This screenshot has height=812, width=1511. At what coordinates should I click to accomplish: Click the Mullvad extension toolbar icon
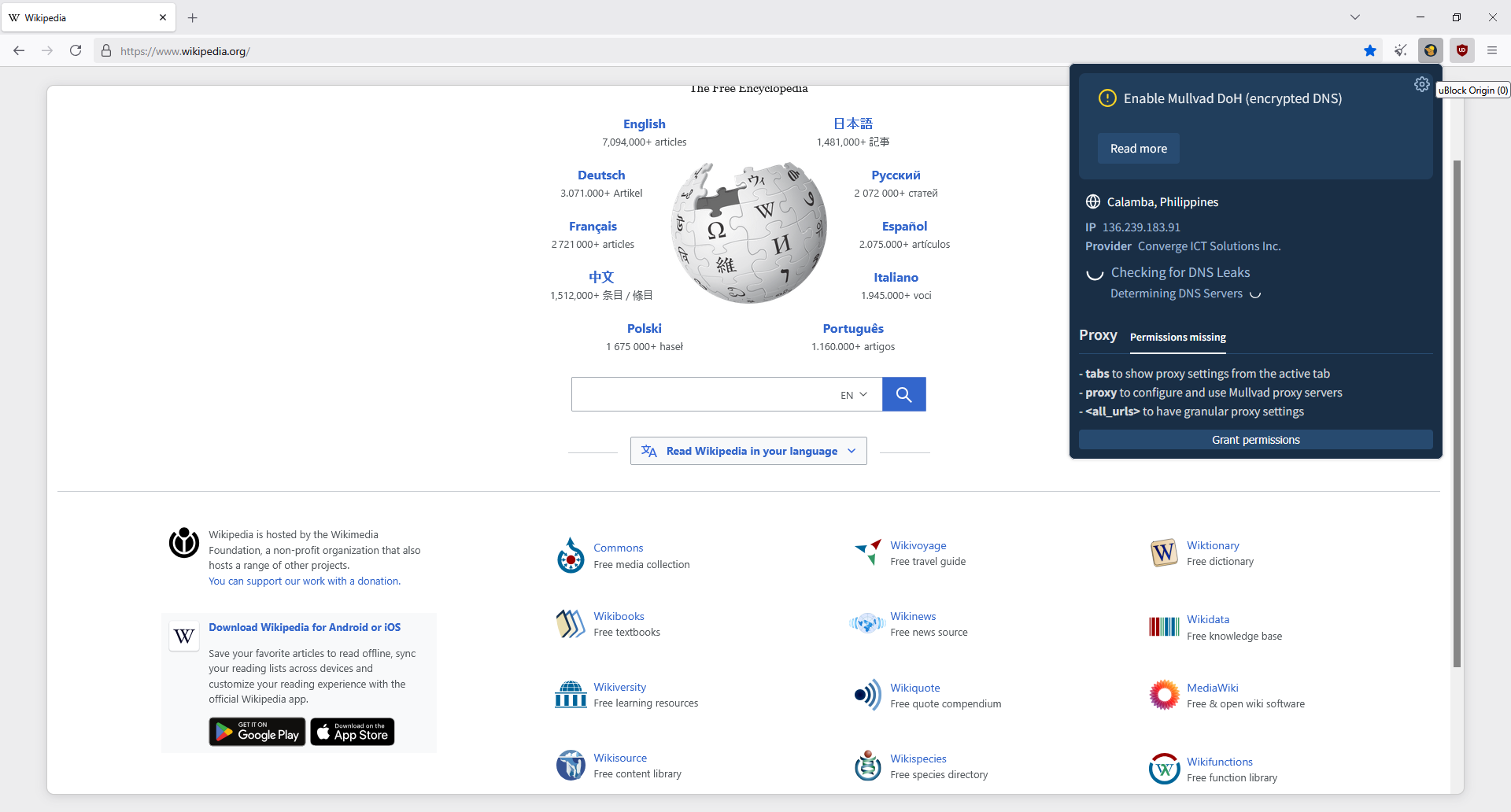pos(1431,50)
